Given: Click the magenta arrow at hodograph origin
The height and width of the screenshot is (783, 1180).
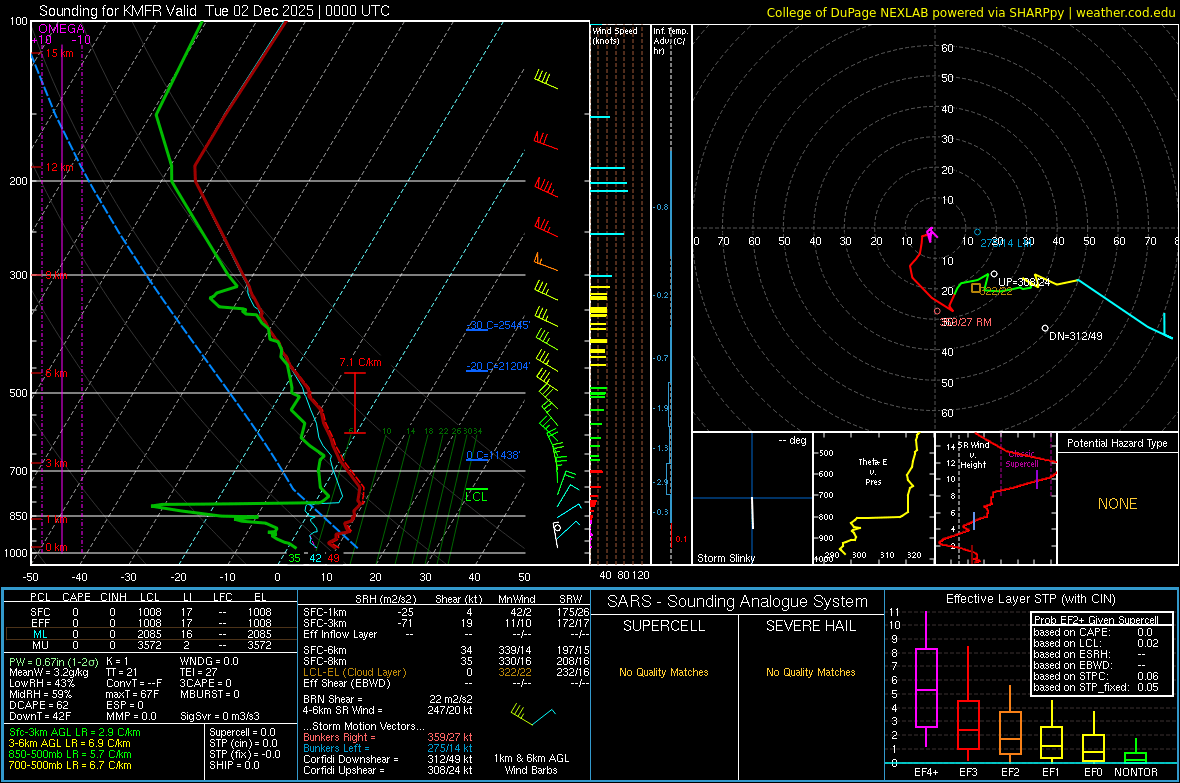Looking at the screenshot, I should (932, 234).
